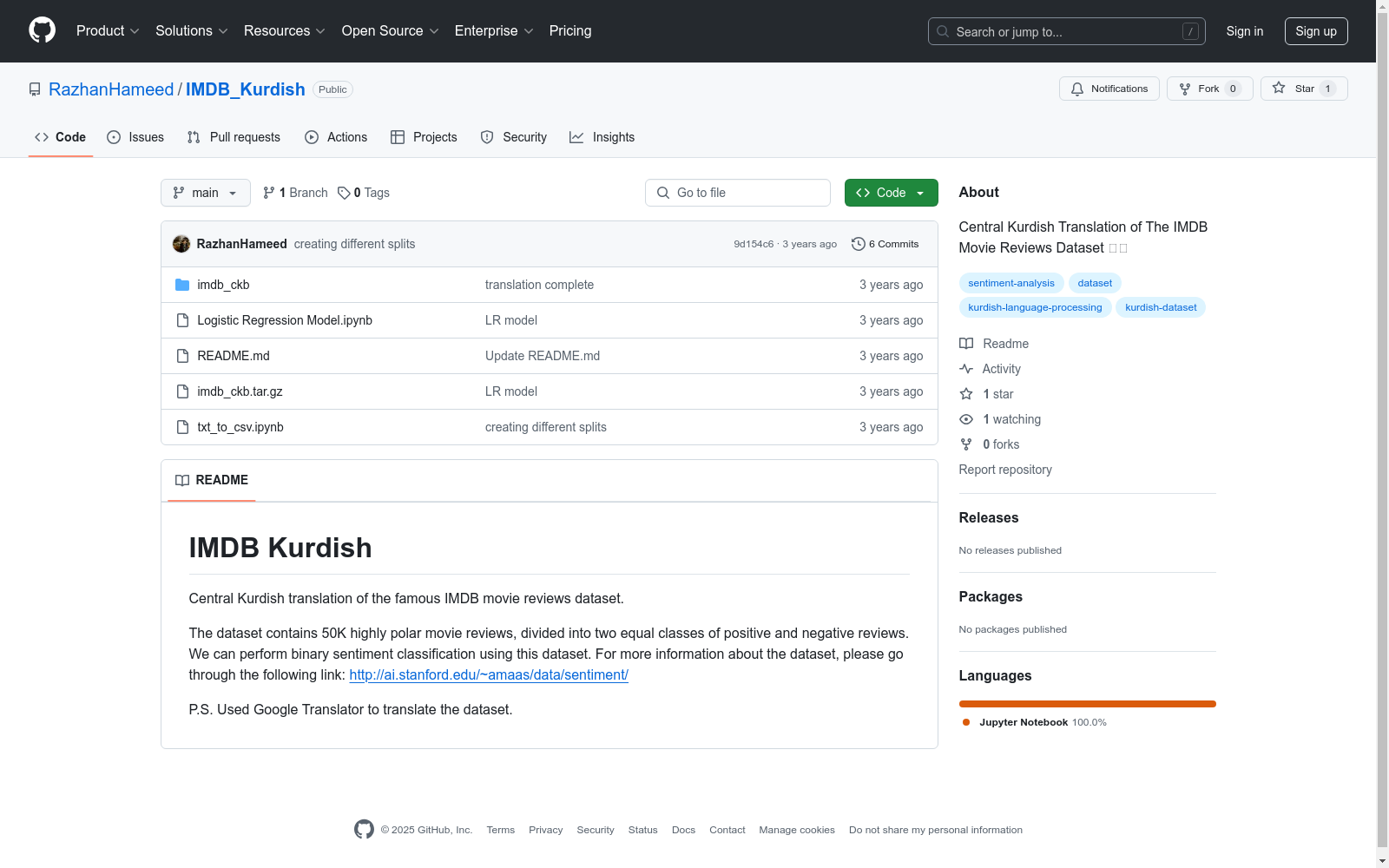Expand the Open Source menu

pyautogui.click(x=391, y=31)
